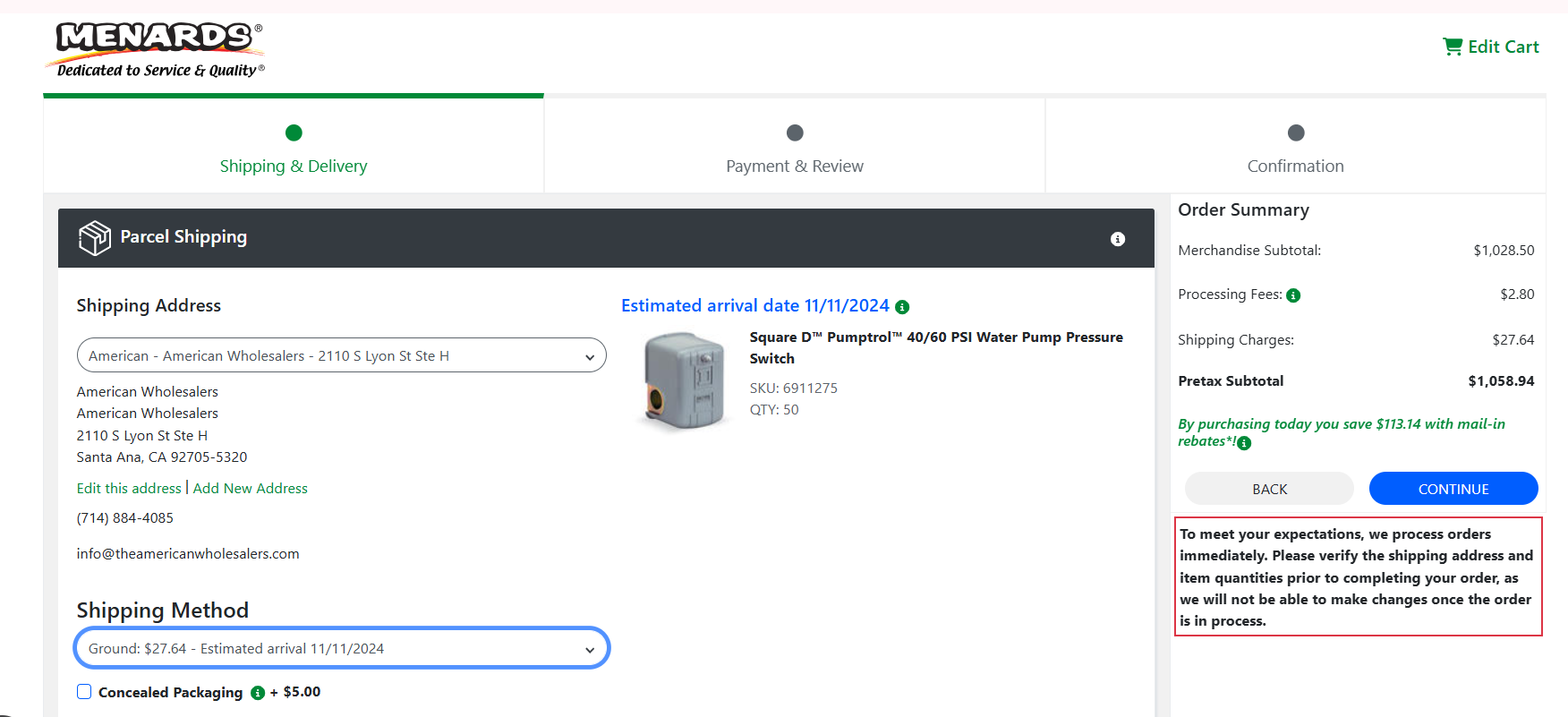The image size is (1568, 717).
Task: Click Edit this address link
Action: coord(129,489)
